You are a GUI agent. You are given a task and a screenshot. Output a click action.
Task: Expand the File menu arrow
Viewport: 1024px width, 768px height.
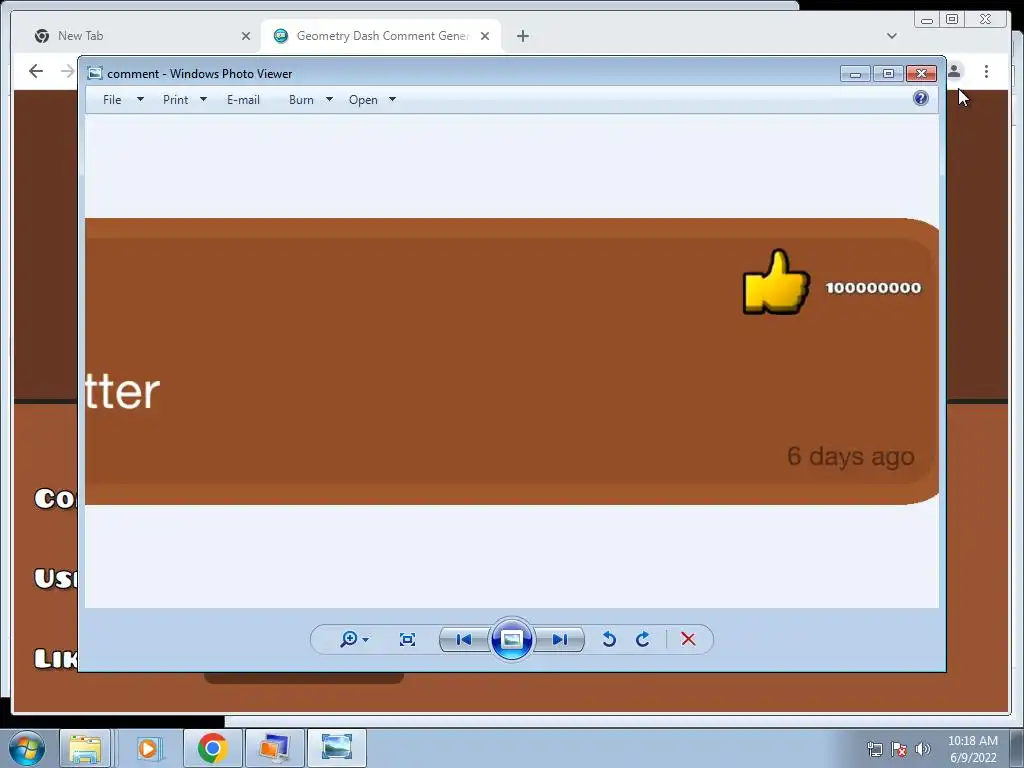click(140, 99)
